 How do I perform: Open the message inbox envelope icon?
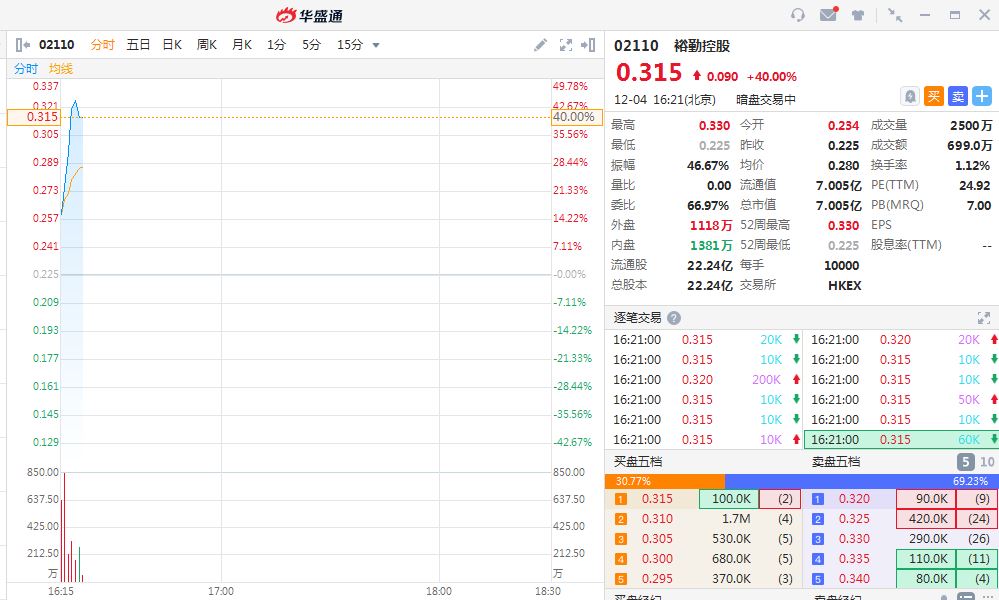[x=828, y=15]
